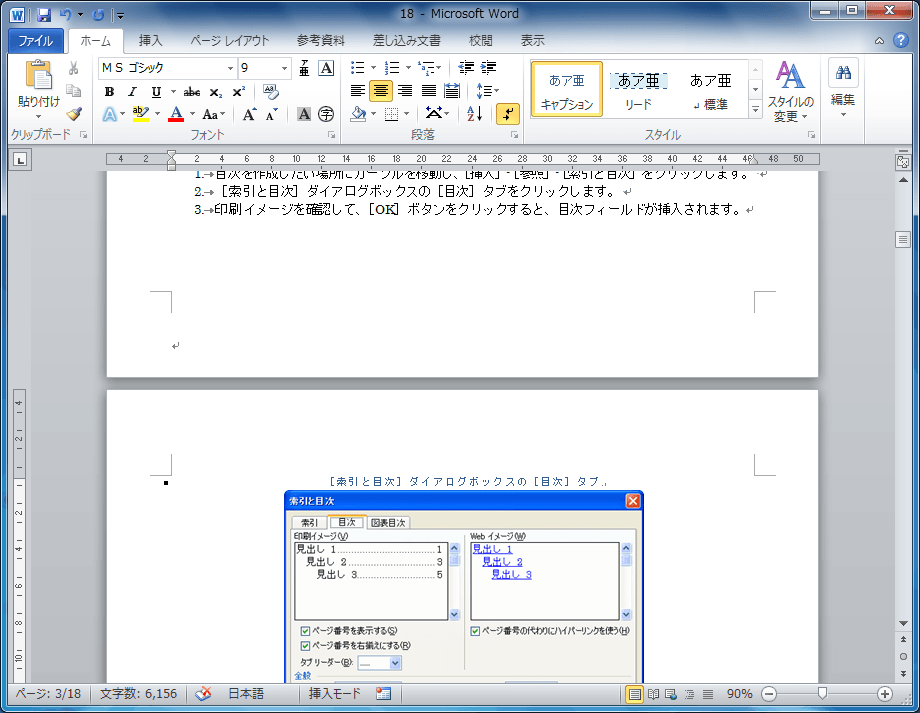Toggle Subscript formatting
Viewport: 920px width, 713px height.
pyautogui.click(x=215, y=92)
